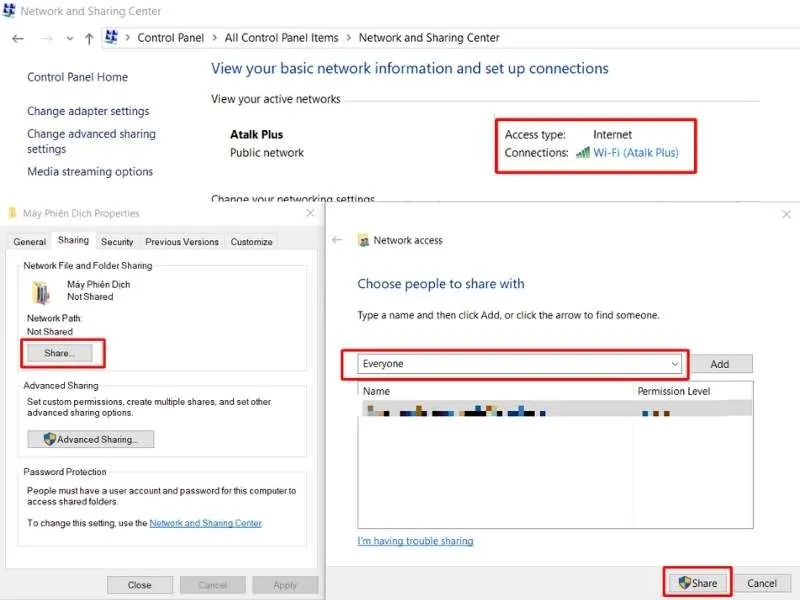Image resolution: width=800 pixels, height=600 pixels.
Task: Click I'm having trouble sharing link
Action: pyautogui.click(x=415, y=541)
